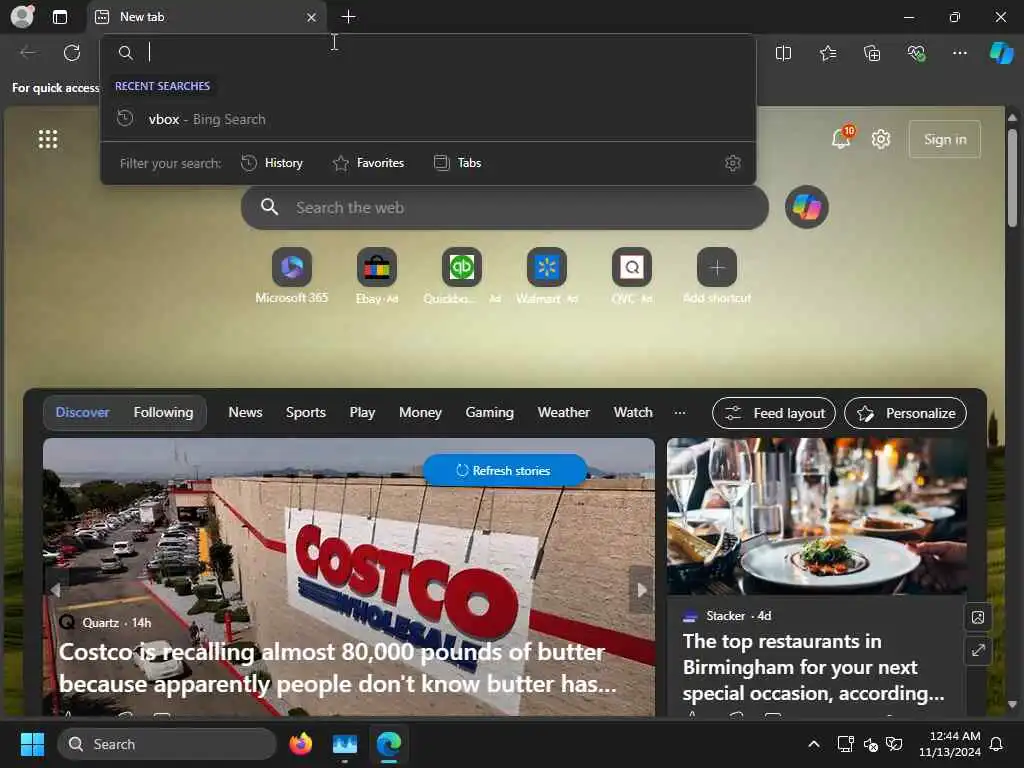Open the Edge taskbar icon
The height and width of the screenshot is (768, 1024).
389,744
